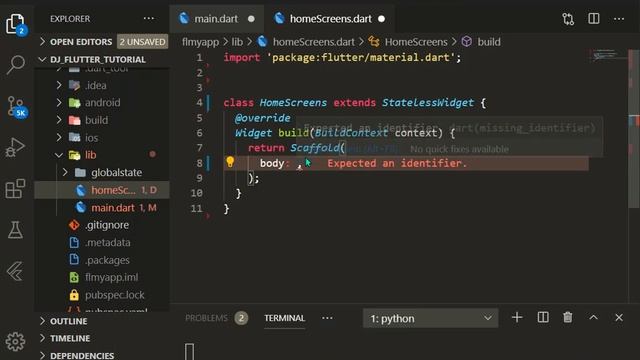Split the terminal panel
640x360 pixels.
543,317
